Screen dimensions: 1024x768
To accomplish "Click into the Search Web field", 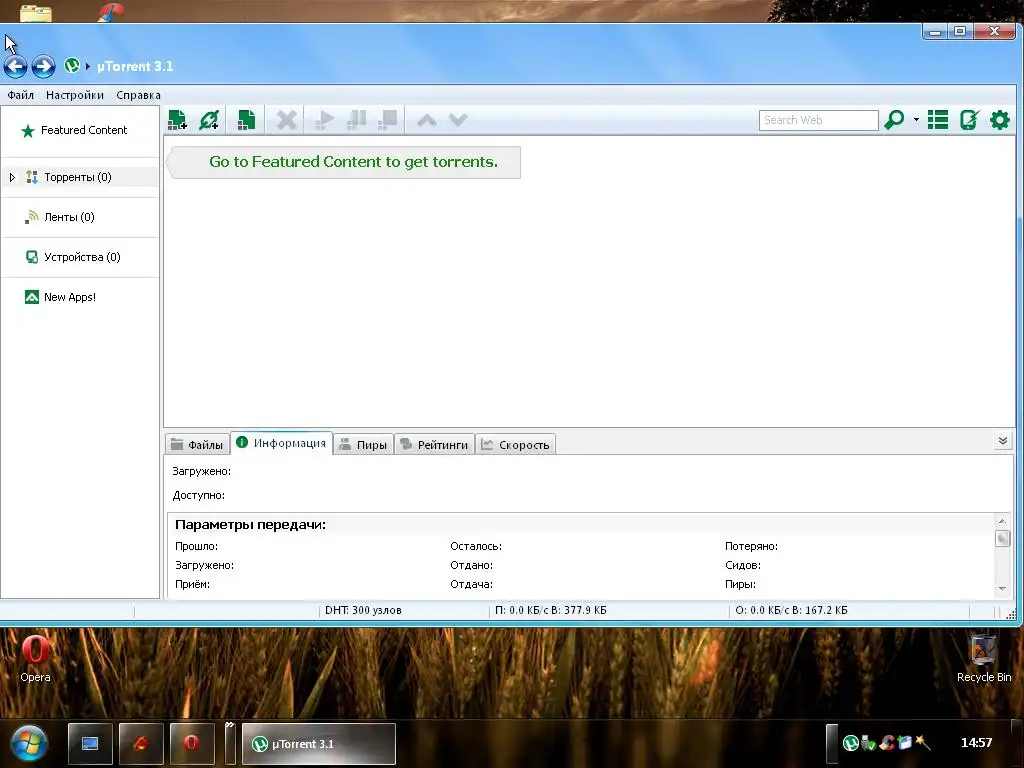I will tap(818, 120).
